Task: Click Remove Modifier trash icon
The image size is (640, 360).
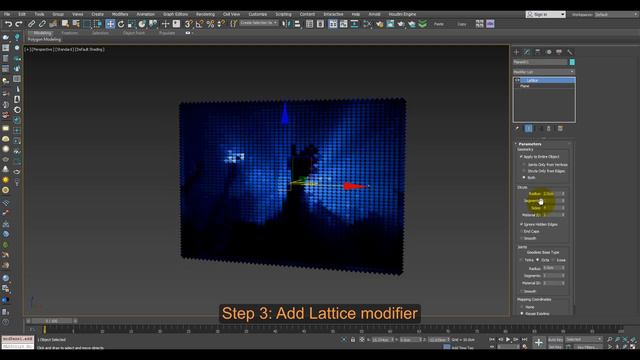Action: 549,129
